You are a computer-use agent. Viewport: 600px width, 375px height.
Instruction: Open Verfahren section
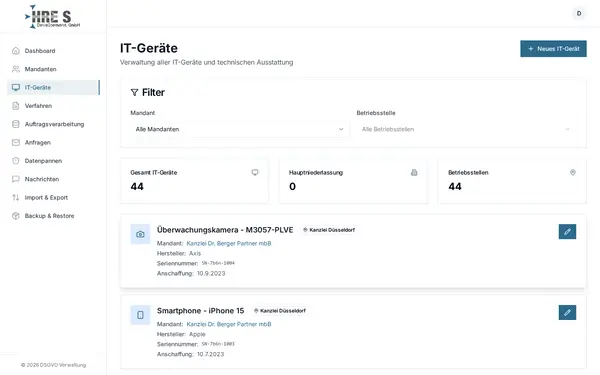(x=53, y=106)
